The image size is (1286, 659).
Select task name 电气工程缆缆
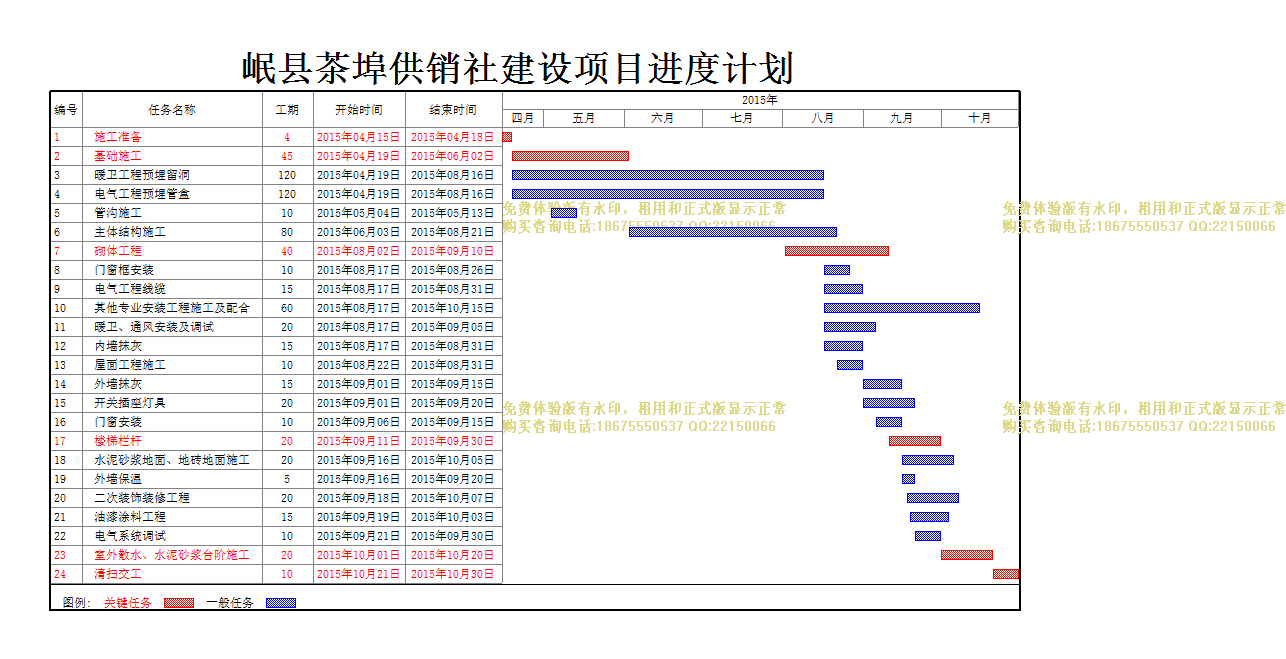pos(130,289)
